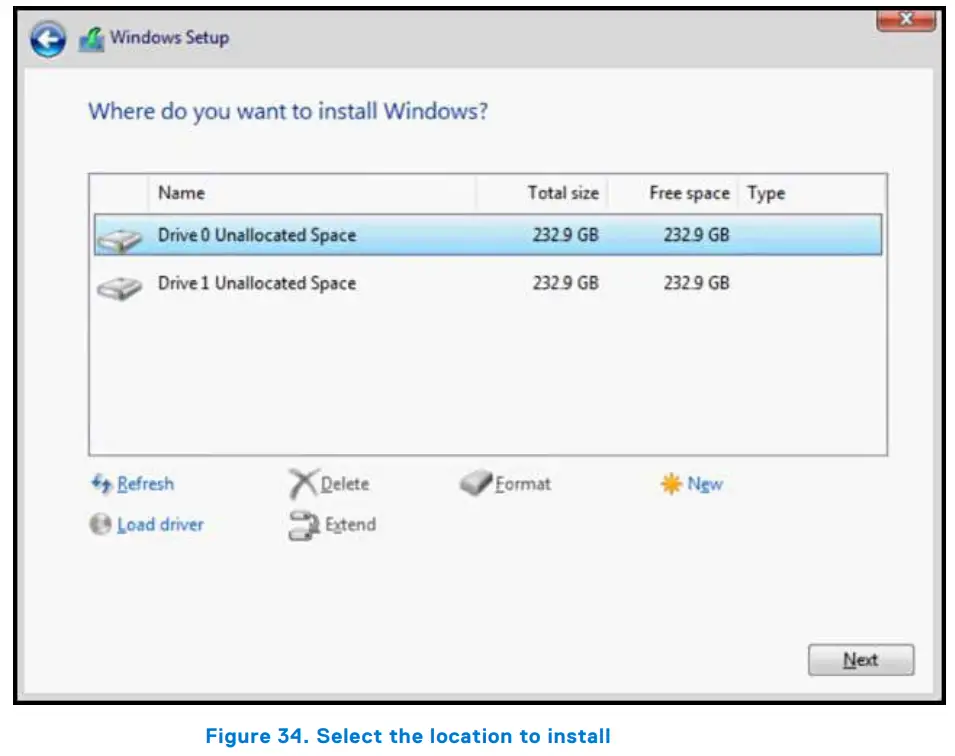Click the Total size column header
The width and height of the screenshot is (955, 756).
563,192
